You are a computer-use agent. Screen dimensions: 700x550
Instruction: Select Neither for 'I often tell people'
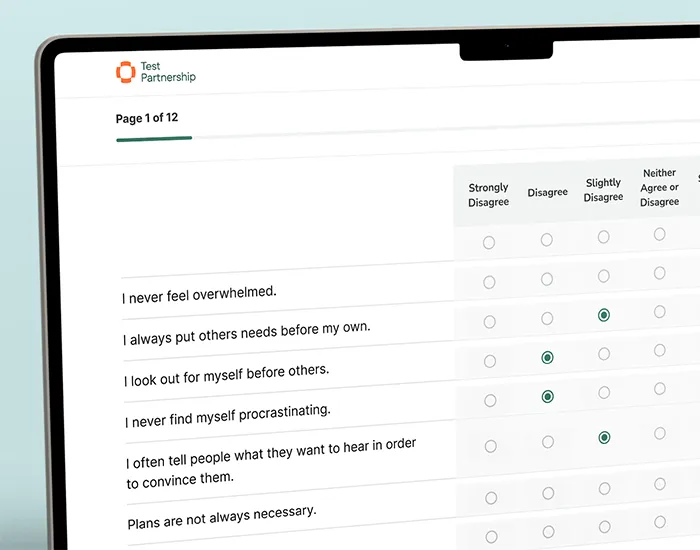pyautogui.click(x=660, y=433)
